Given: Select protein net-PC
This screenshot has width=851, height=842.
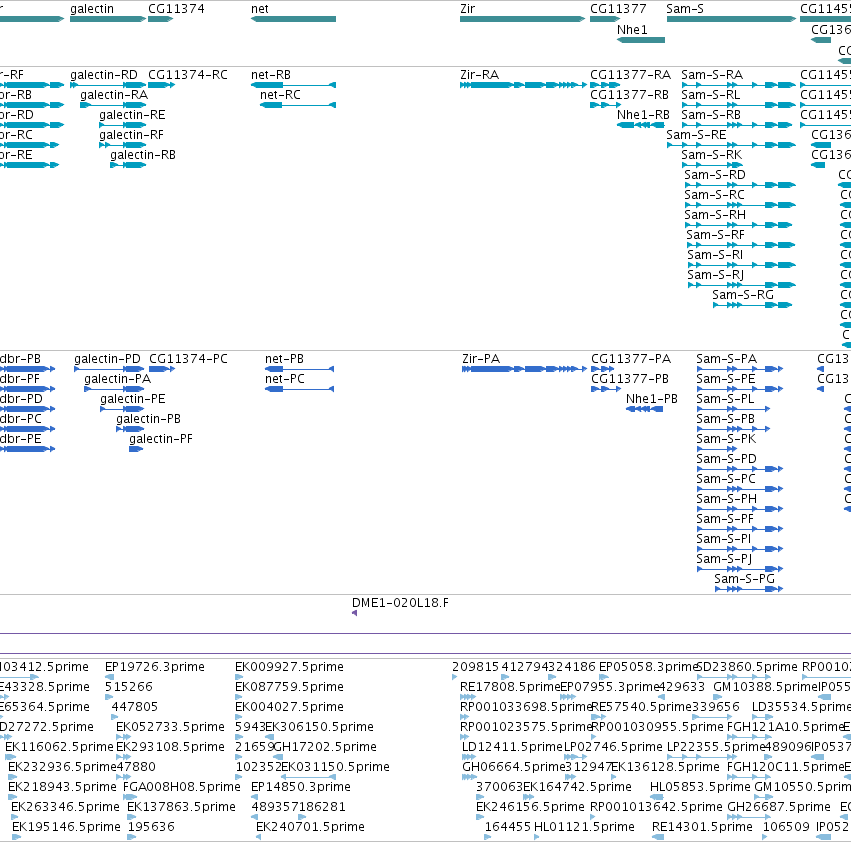Looking at the screenshot, I should click(300, 389).
